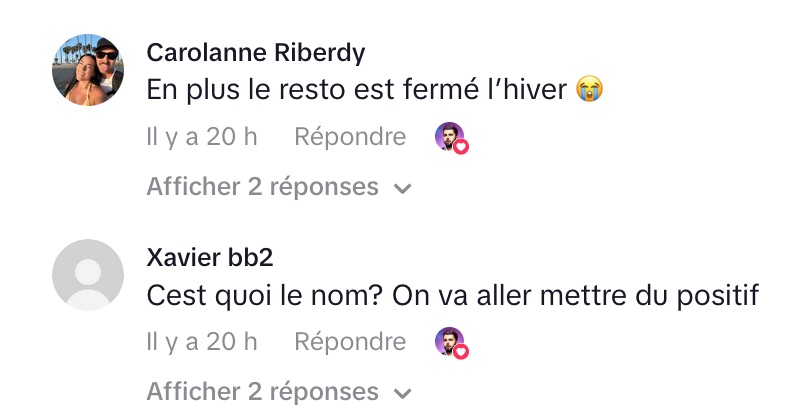The width and height of the screenshot is (794, 412).
Task: Reply to Carolanne Riberdy's comment
Action: 349,137
